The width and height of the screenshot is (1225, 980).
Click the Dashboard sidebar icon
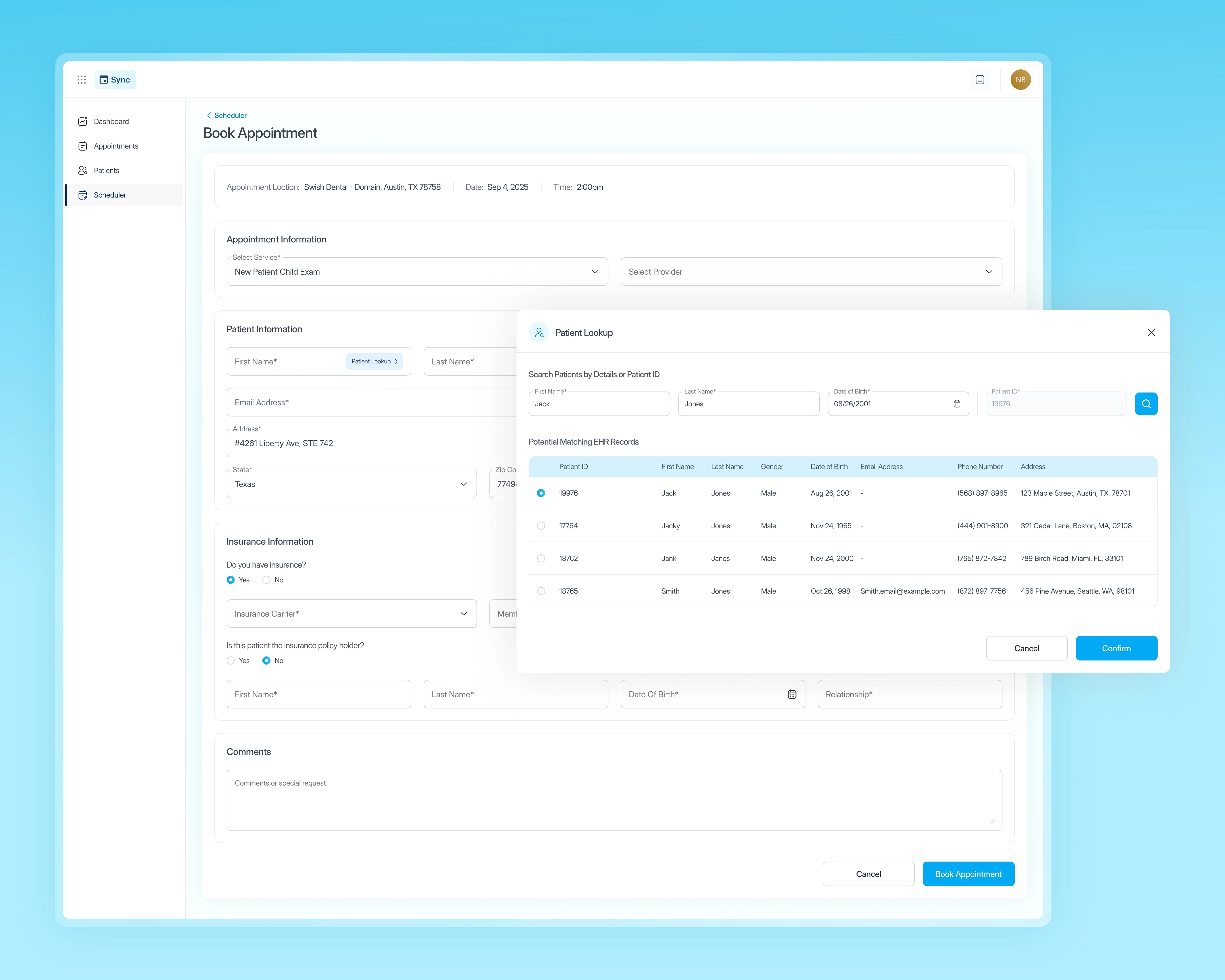(83, 121)
